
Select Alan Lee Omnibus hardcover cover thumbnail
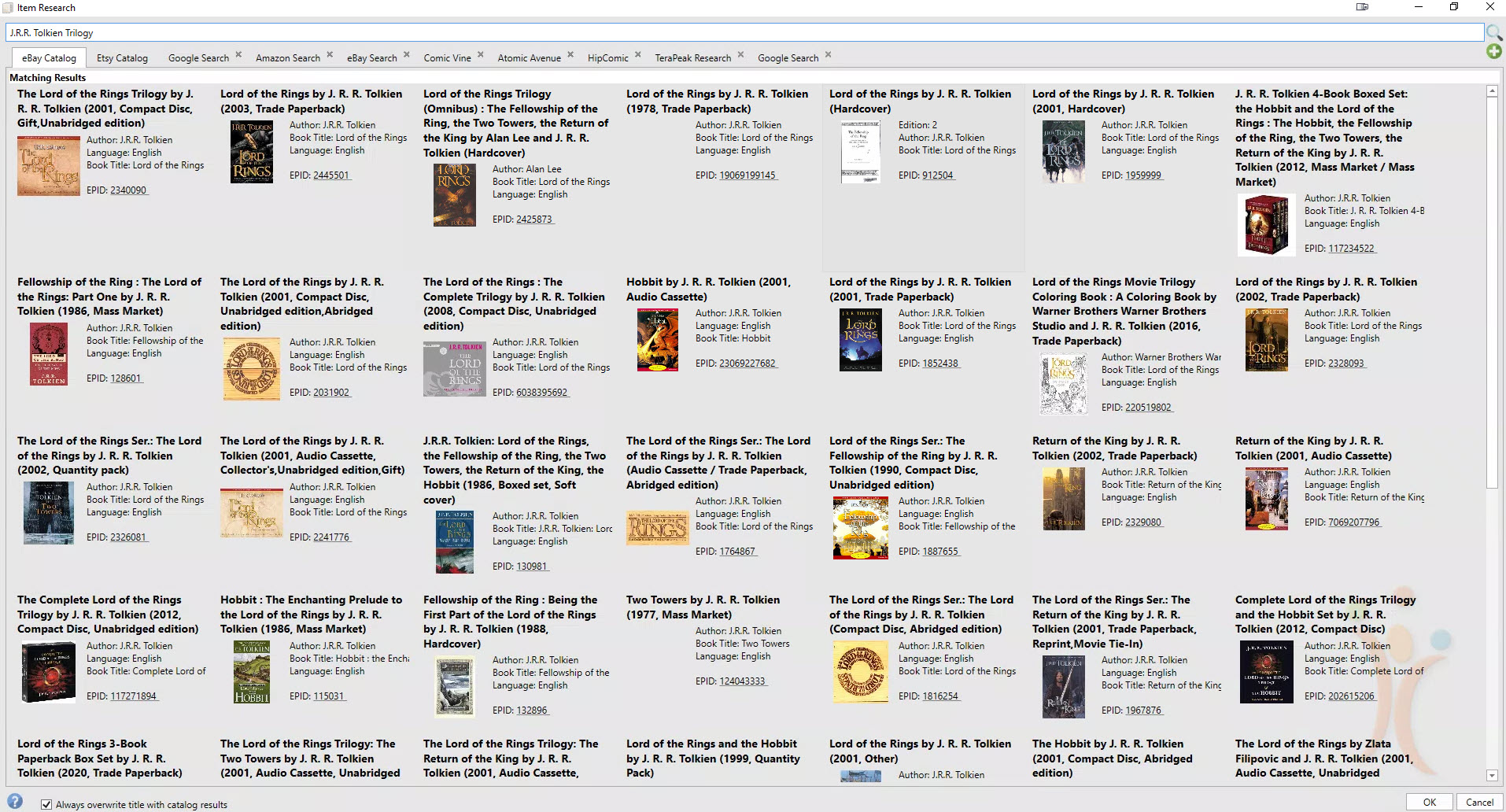tap(455, 196)
